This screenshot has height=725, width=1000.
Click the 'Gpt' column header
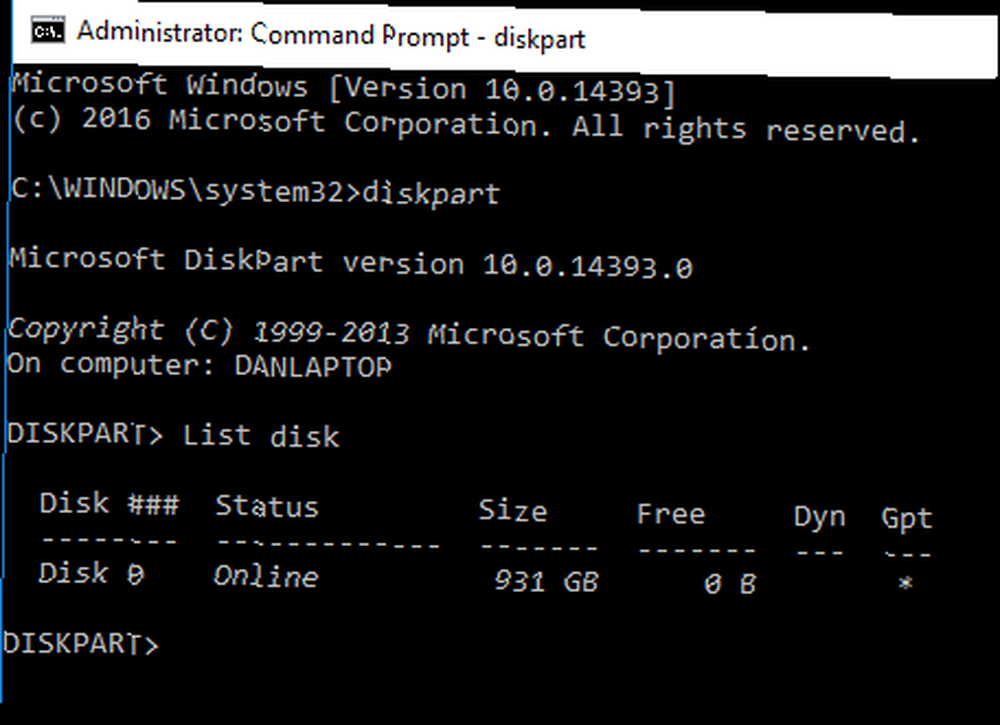click(906, 518)
